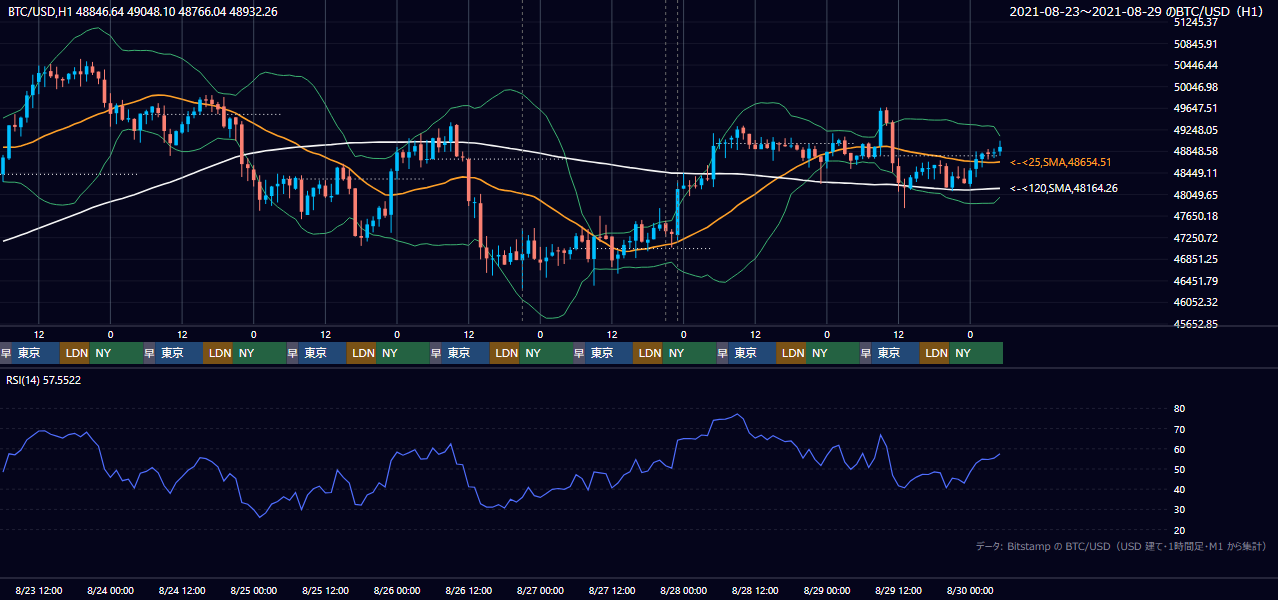Click the 8/29 12:00 date label
The height and width of the screenshot is (600, 1278).
[898, 591]
